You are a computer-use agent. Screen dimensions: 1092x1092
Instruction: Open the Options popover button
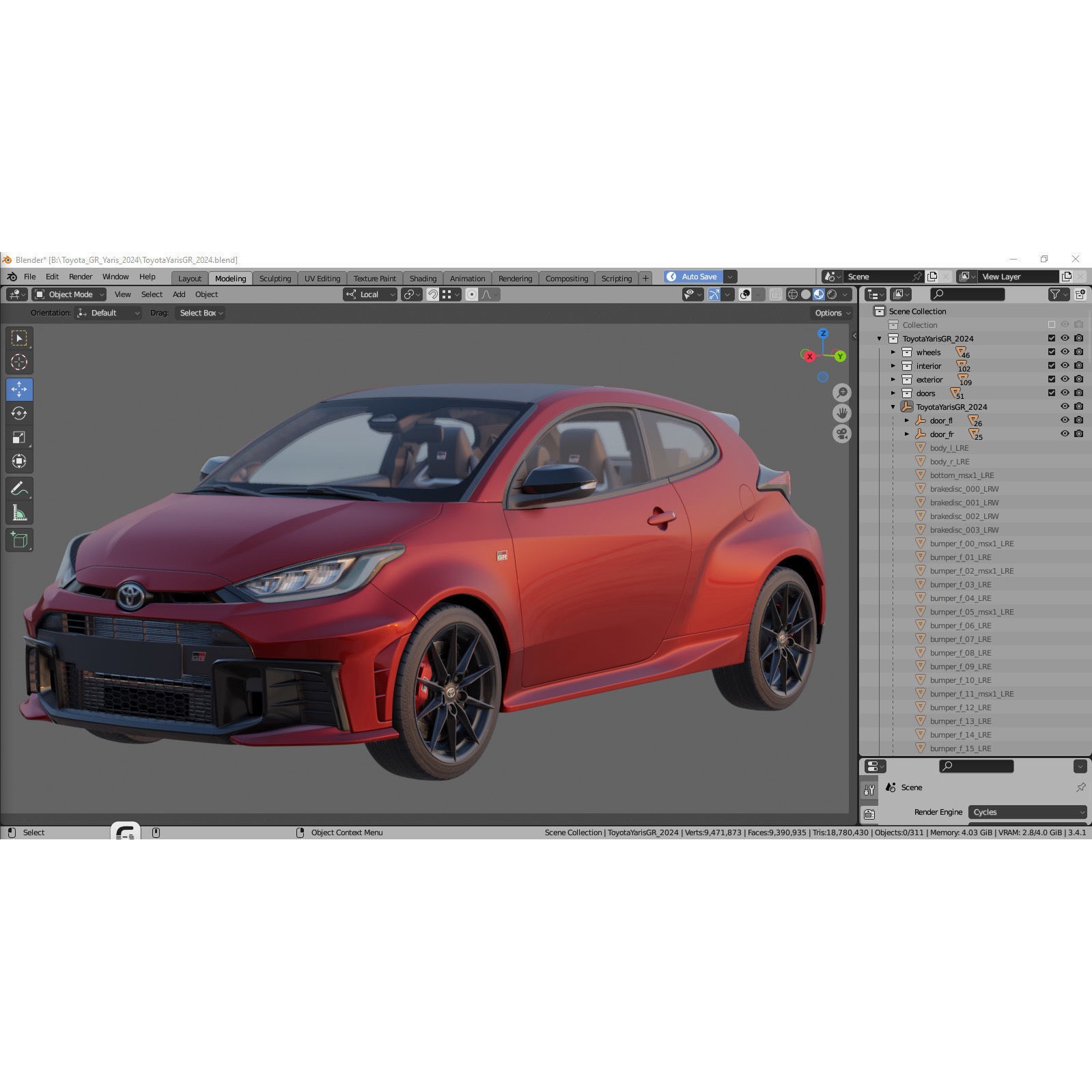click(832, 313)
